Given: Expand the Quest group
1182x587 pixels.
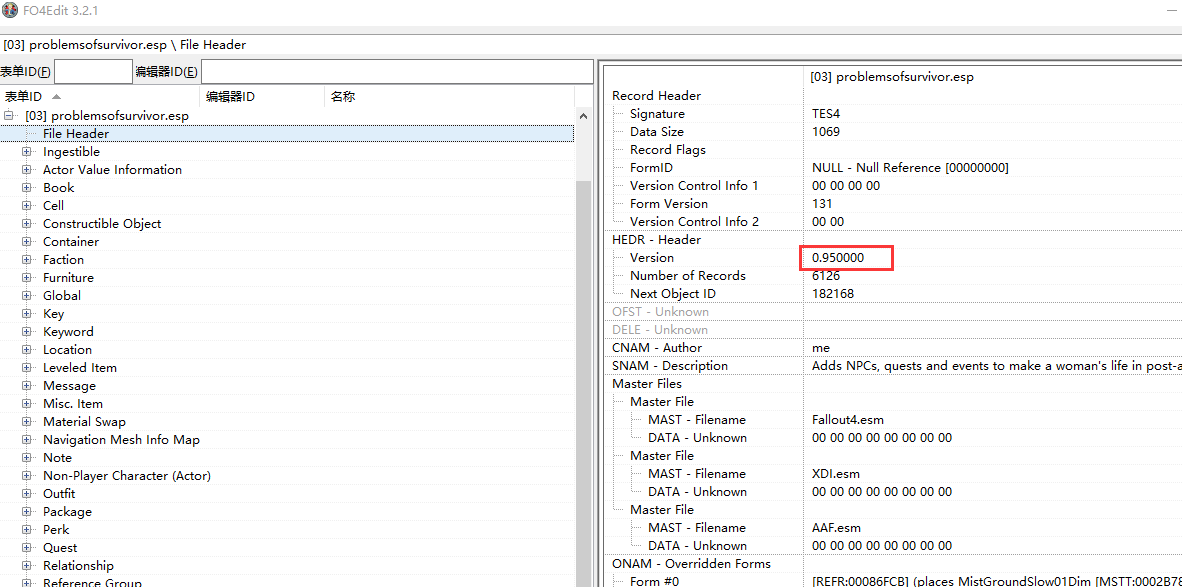Looking at the screenshot, I should 27,548.
